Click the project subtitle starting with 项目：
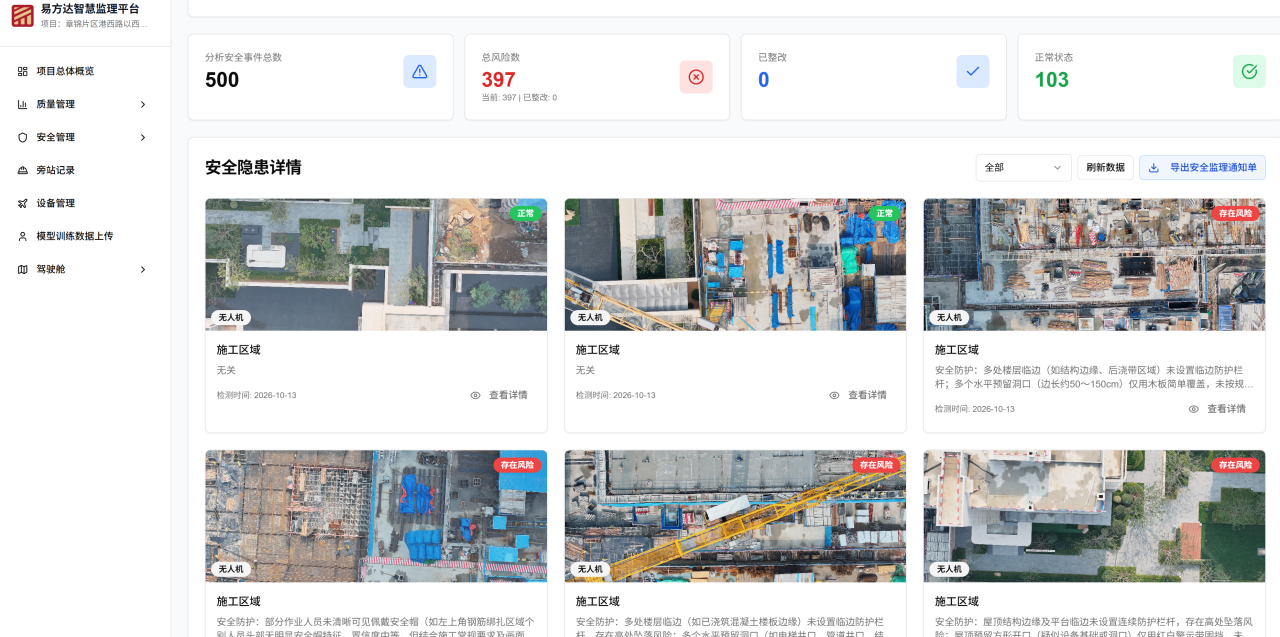 (94, 24)
